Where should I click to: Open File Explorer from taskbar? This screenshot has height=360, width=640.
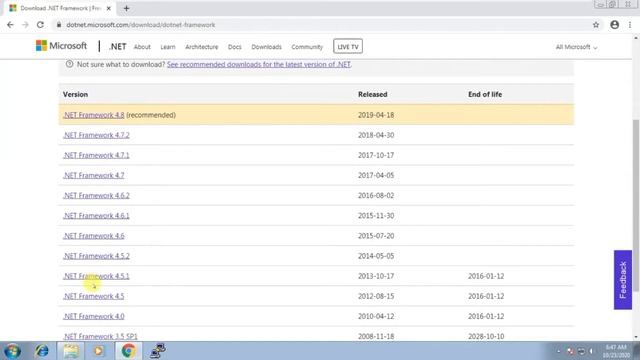click(x=71, y=351)
